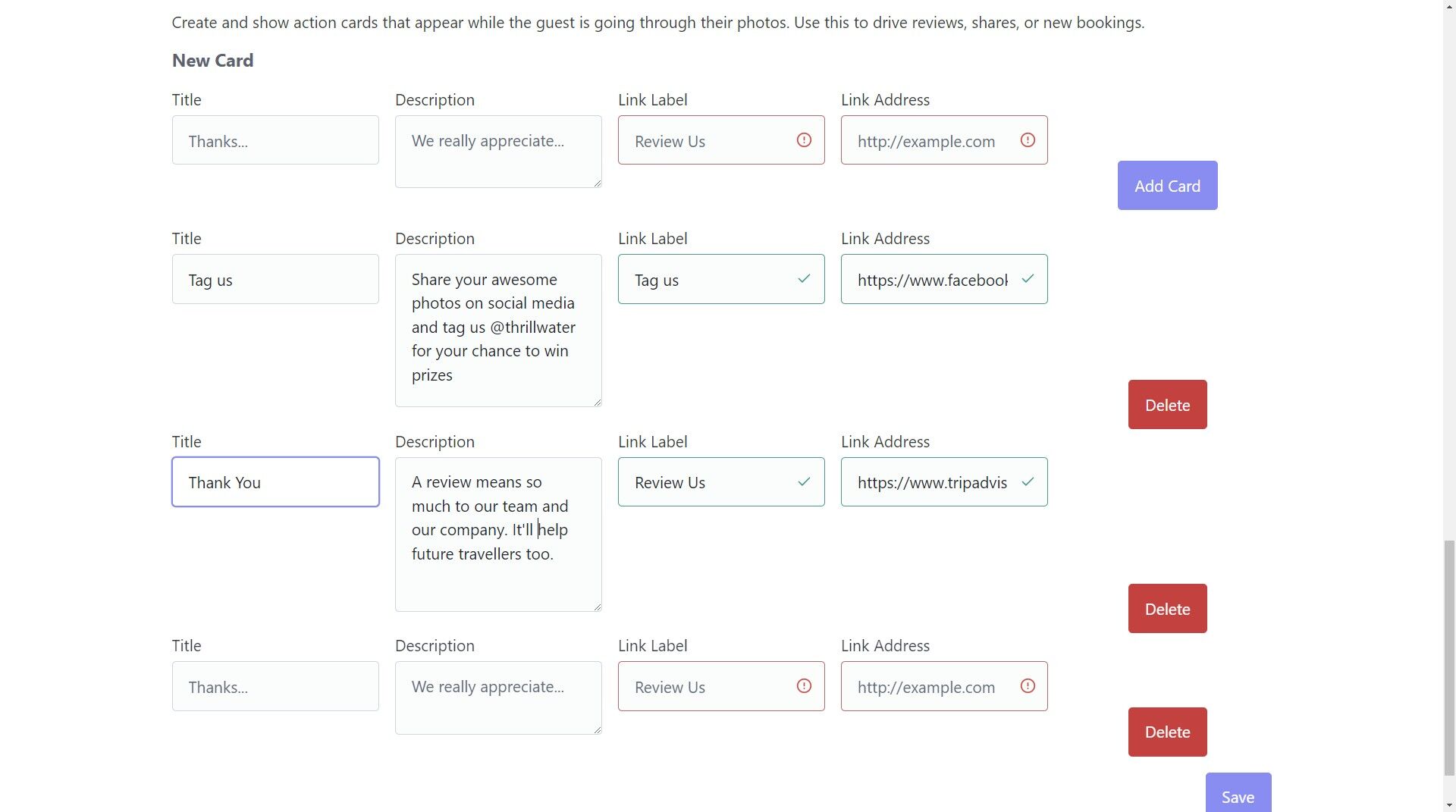The width and height of the screenshot is (1456, 812).
Task: Edit the review description textarea
Action: click(x=498, y=534)
